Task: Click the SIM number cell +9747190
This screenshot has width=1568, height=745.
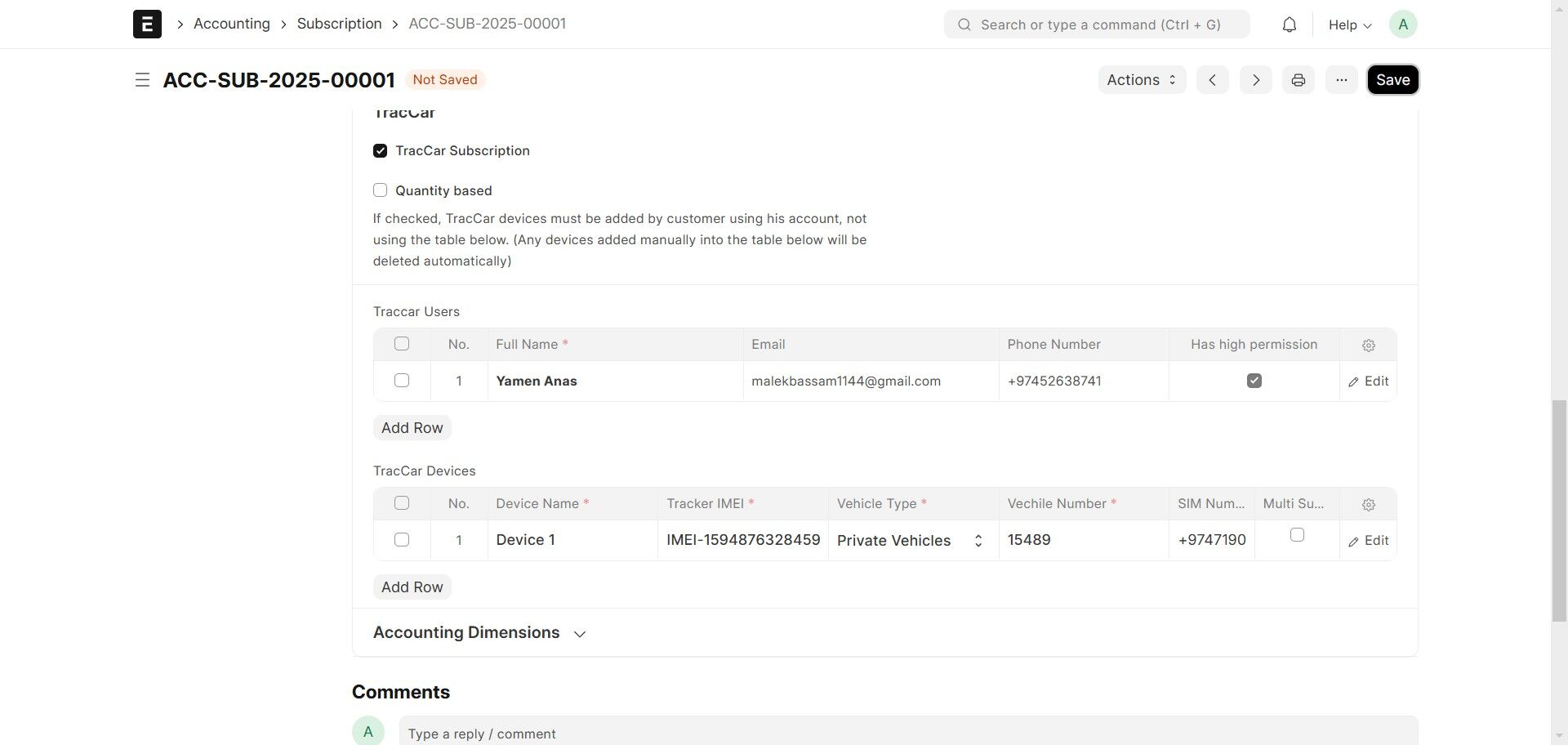Action: pyautogui.click(x=1212, y=541)
